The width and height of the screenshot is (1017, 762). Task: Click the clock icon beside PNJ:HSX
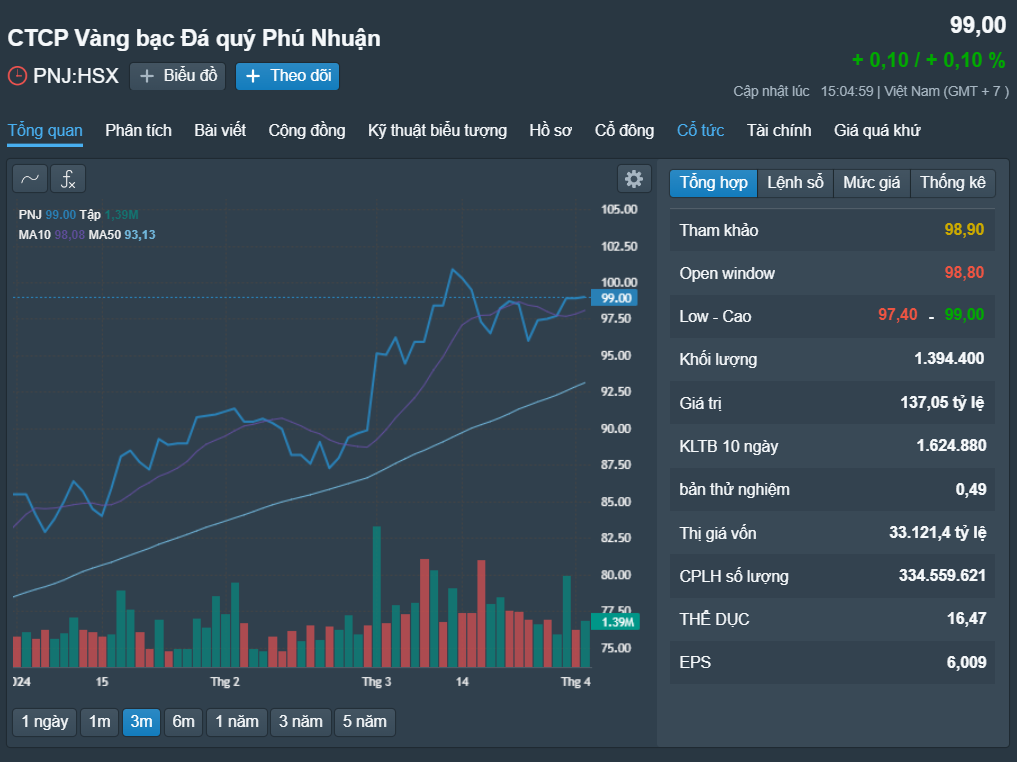coord(17,76)
